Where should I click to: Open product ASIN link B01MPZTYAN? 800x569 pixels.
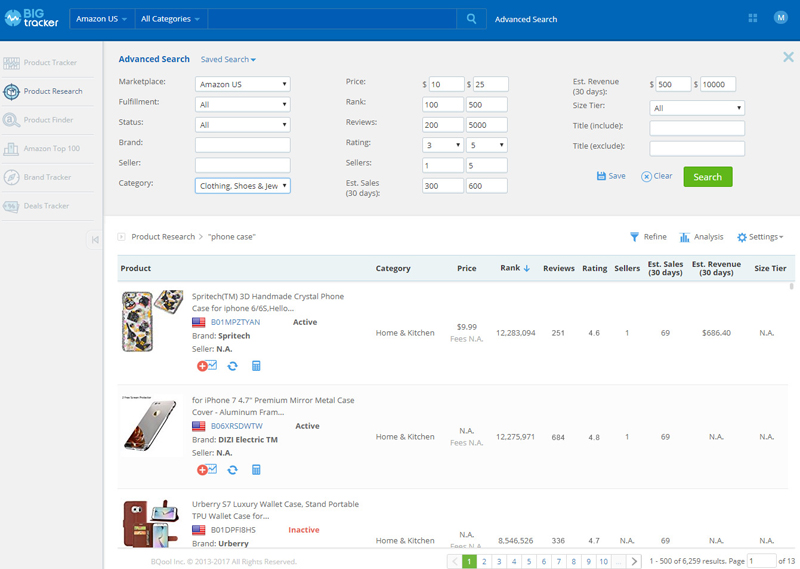click(x=235, y=323)
